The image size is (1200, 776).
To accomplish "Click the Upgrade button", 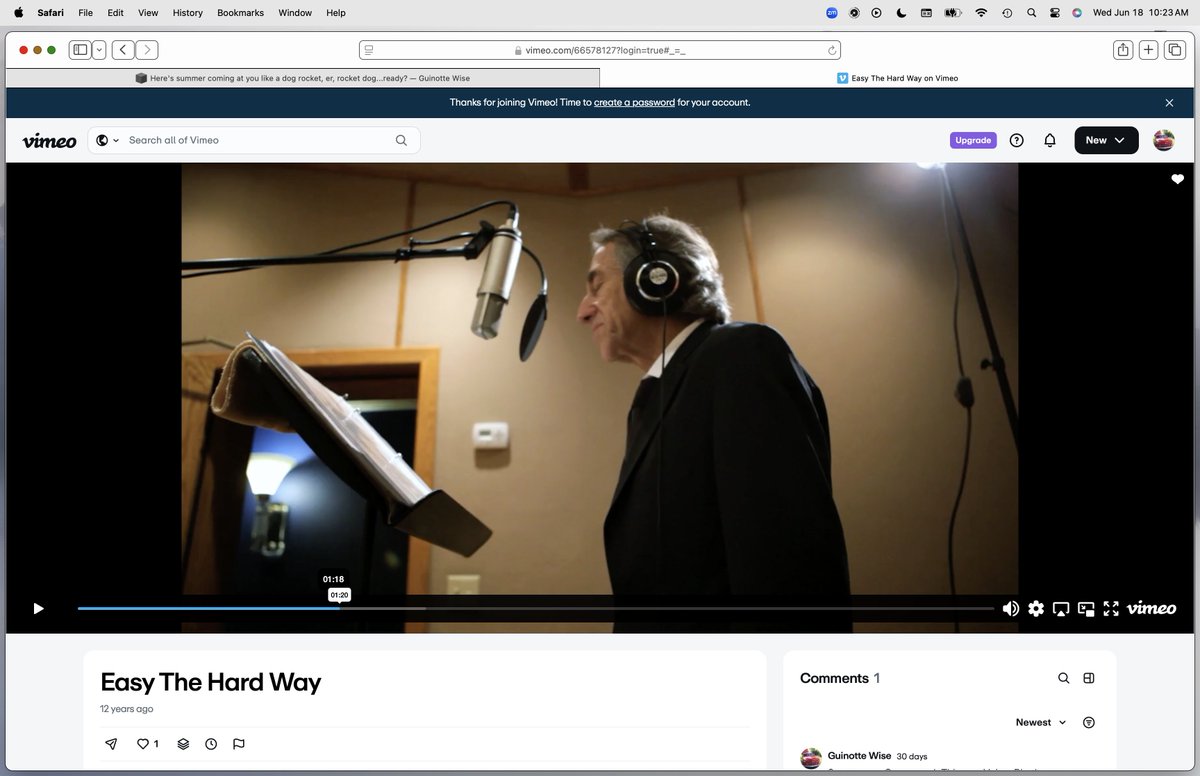I will pos(973,140).
